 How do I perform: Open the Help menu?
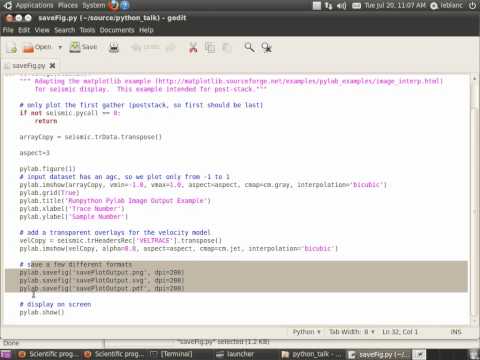146,30
